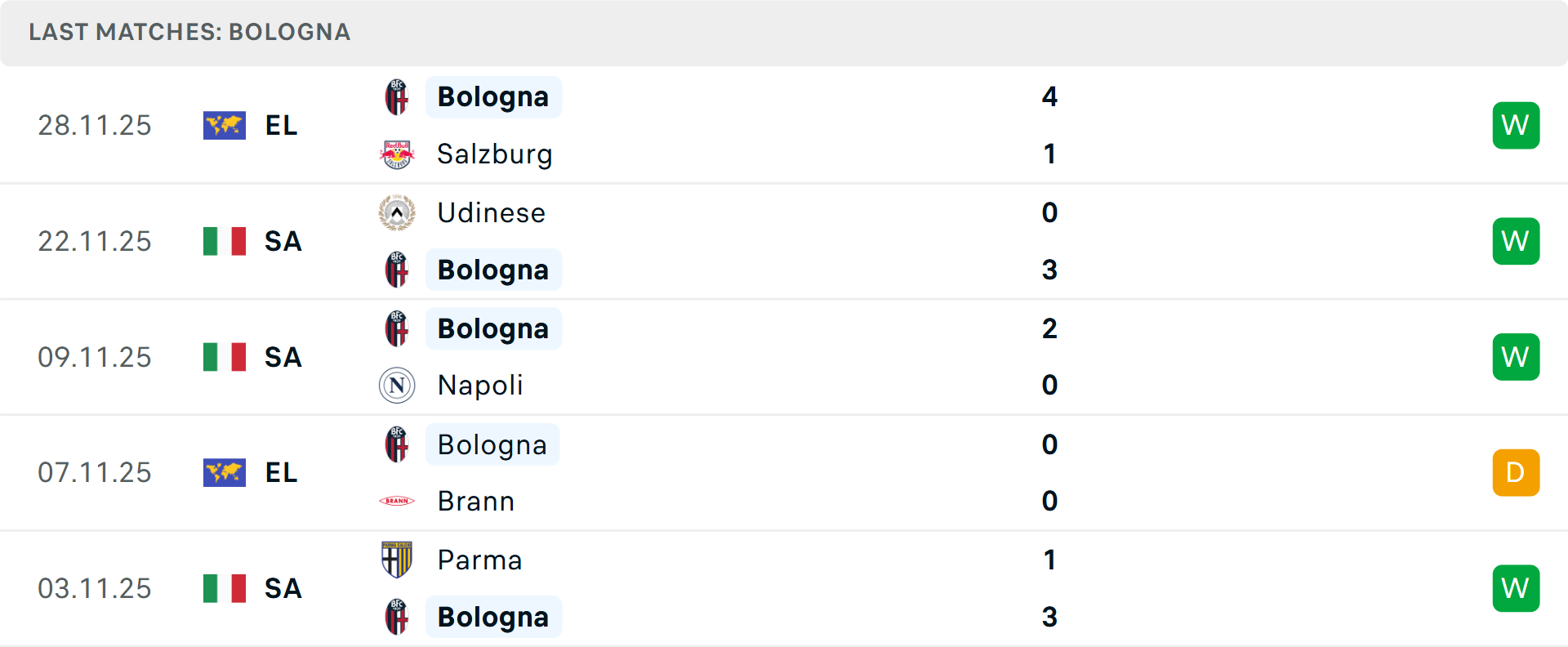Open the Salzburg team link

495,154
